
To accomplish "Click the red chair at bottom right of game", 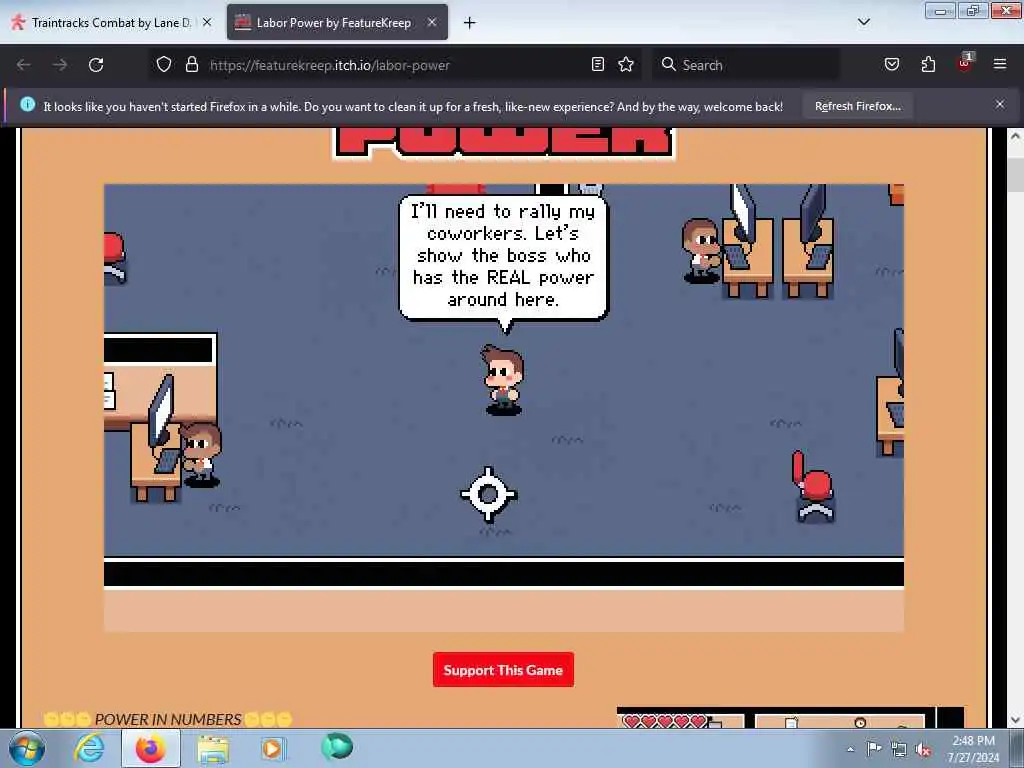I will tap(812, 485).
